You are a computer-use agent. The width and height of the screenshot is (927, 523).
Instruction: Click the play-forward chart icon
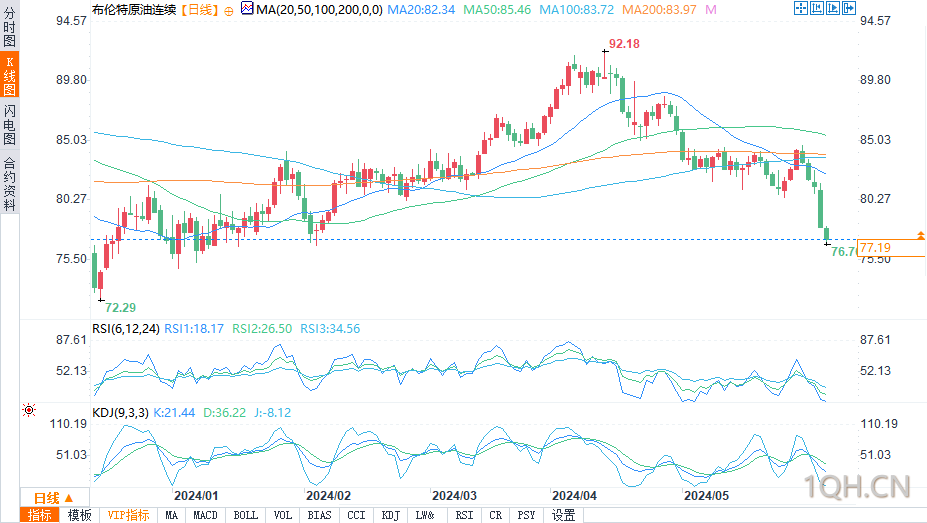point(833,8)
